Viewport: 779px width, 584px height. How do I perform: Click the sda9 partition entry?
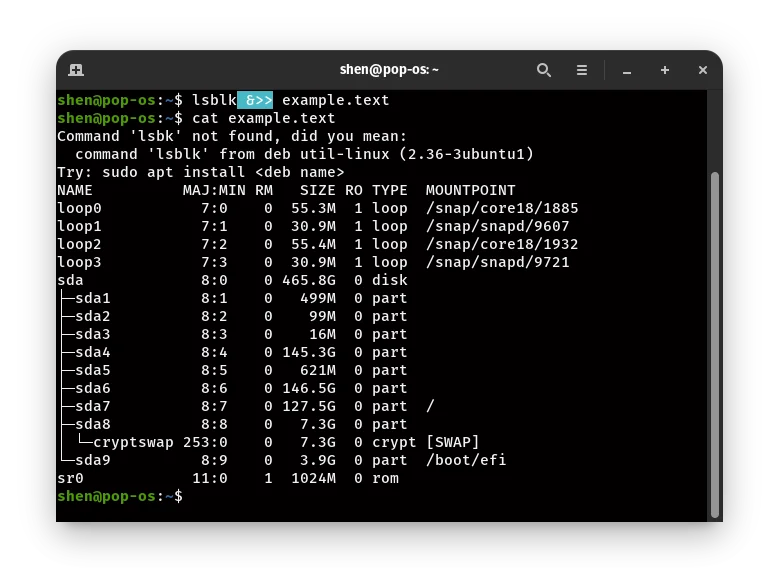(x=92, y=460)
